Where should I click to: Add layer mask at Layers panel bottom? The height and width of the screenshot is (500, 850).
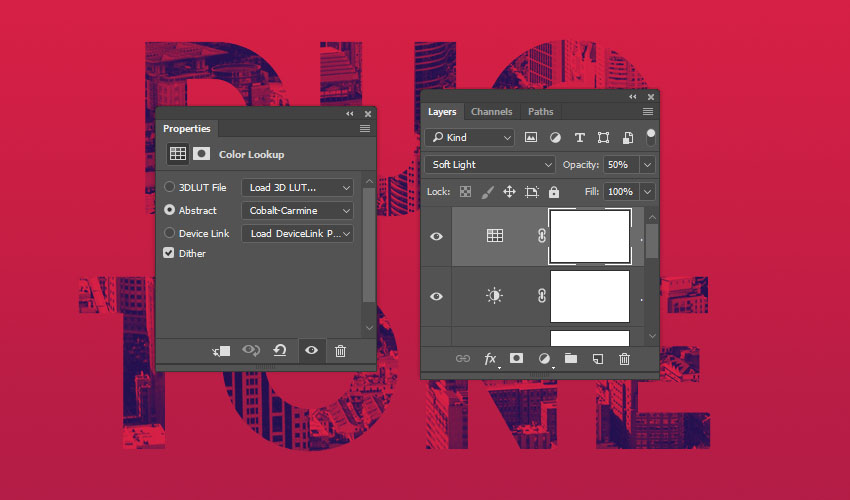pyautogui.click(x=517, y=359)
